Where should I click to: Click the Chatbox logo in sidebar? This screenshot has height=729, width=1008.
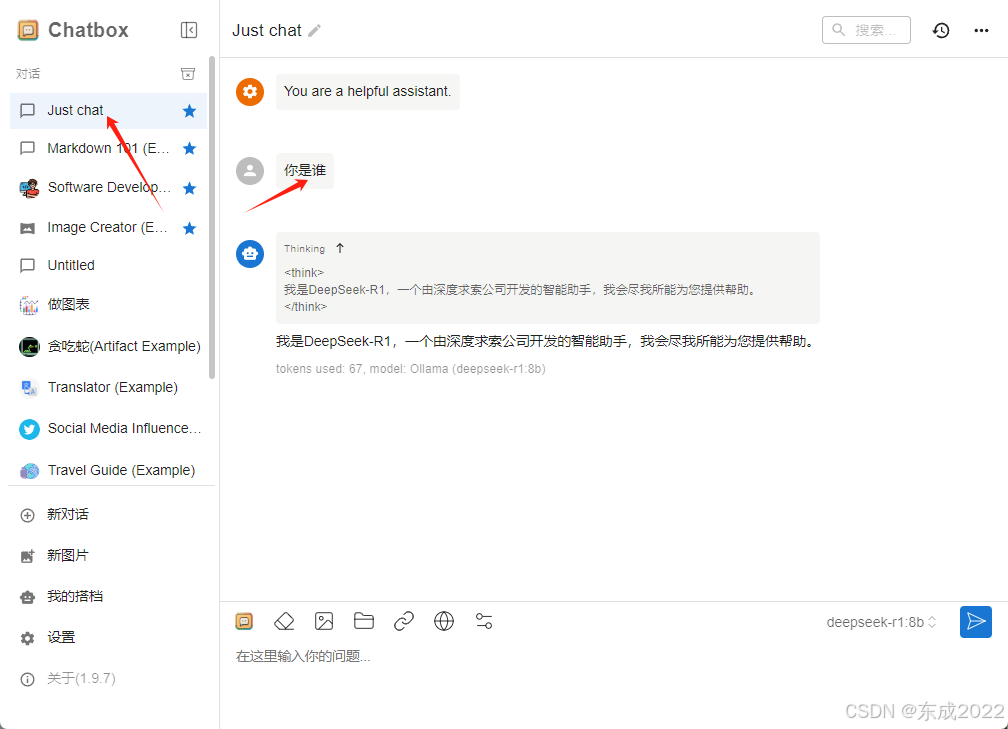[x=28, y=30]
